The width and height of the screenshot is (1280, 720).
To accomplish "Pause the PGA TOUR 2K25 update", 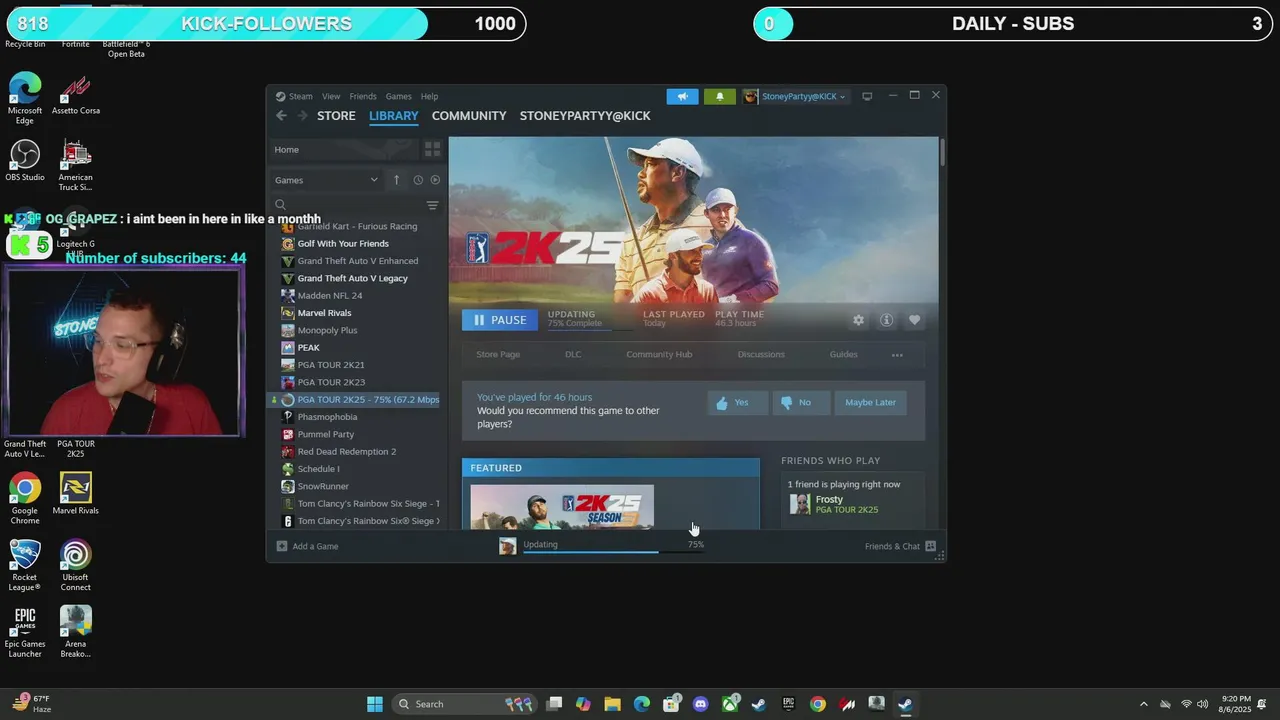I will pos(499,320).
